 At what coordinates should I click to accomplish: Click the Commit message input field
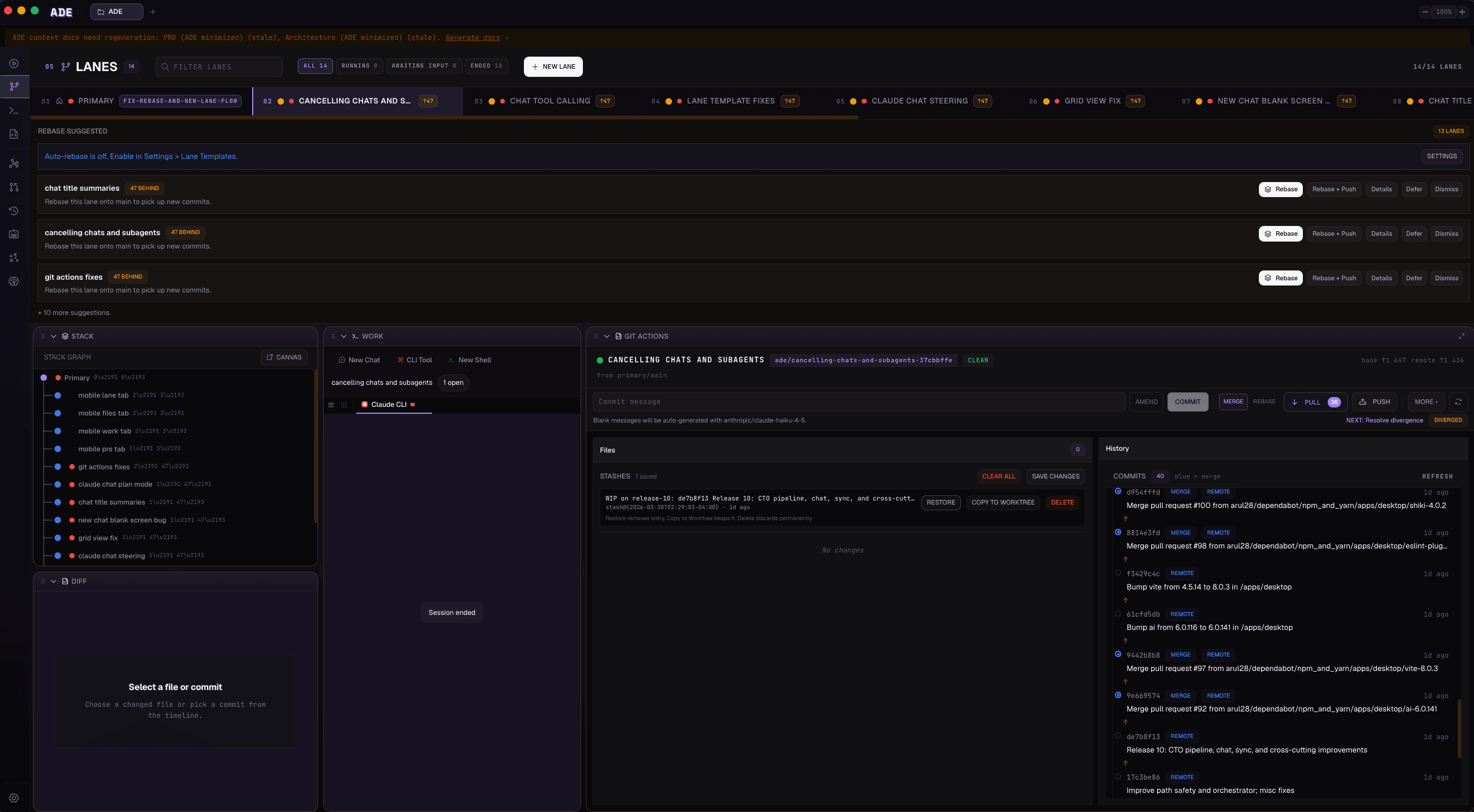point(859,402)
